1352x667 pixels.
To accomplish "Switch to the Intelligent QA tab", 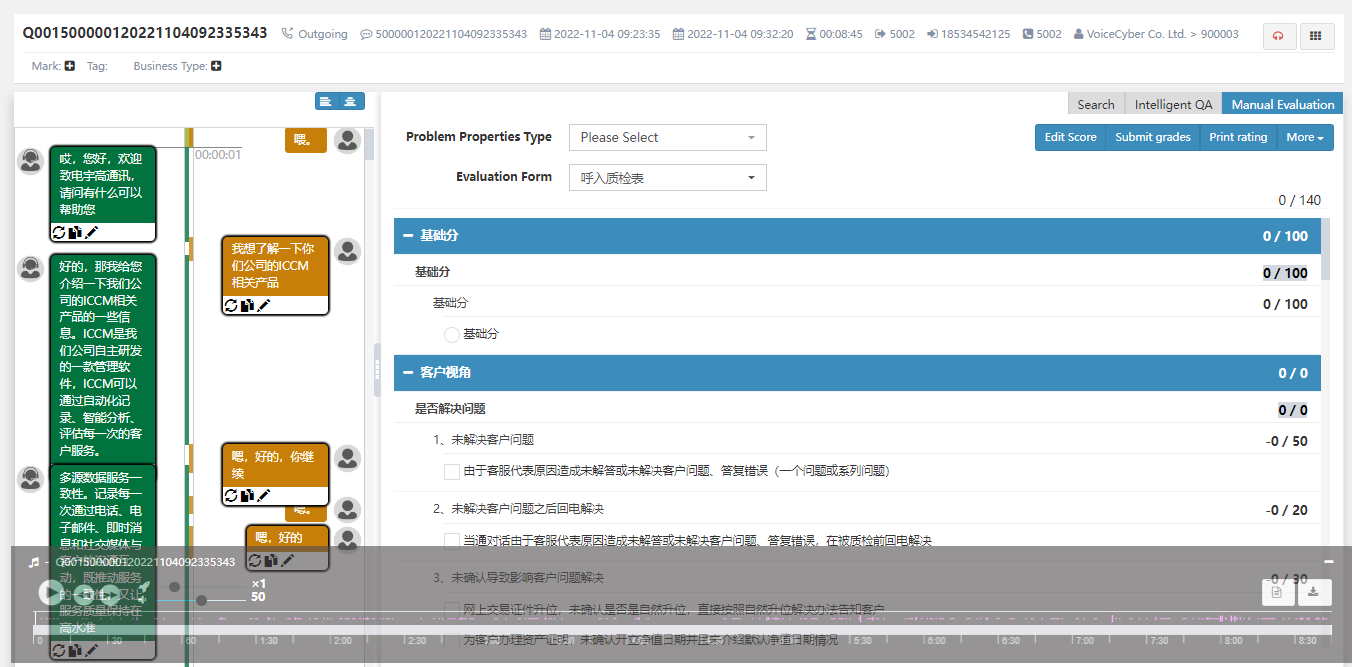I will click(1173, 104).
